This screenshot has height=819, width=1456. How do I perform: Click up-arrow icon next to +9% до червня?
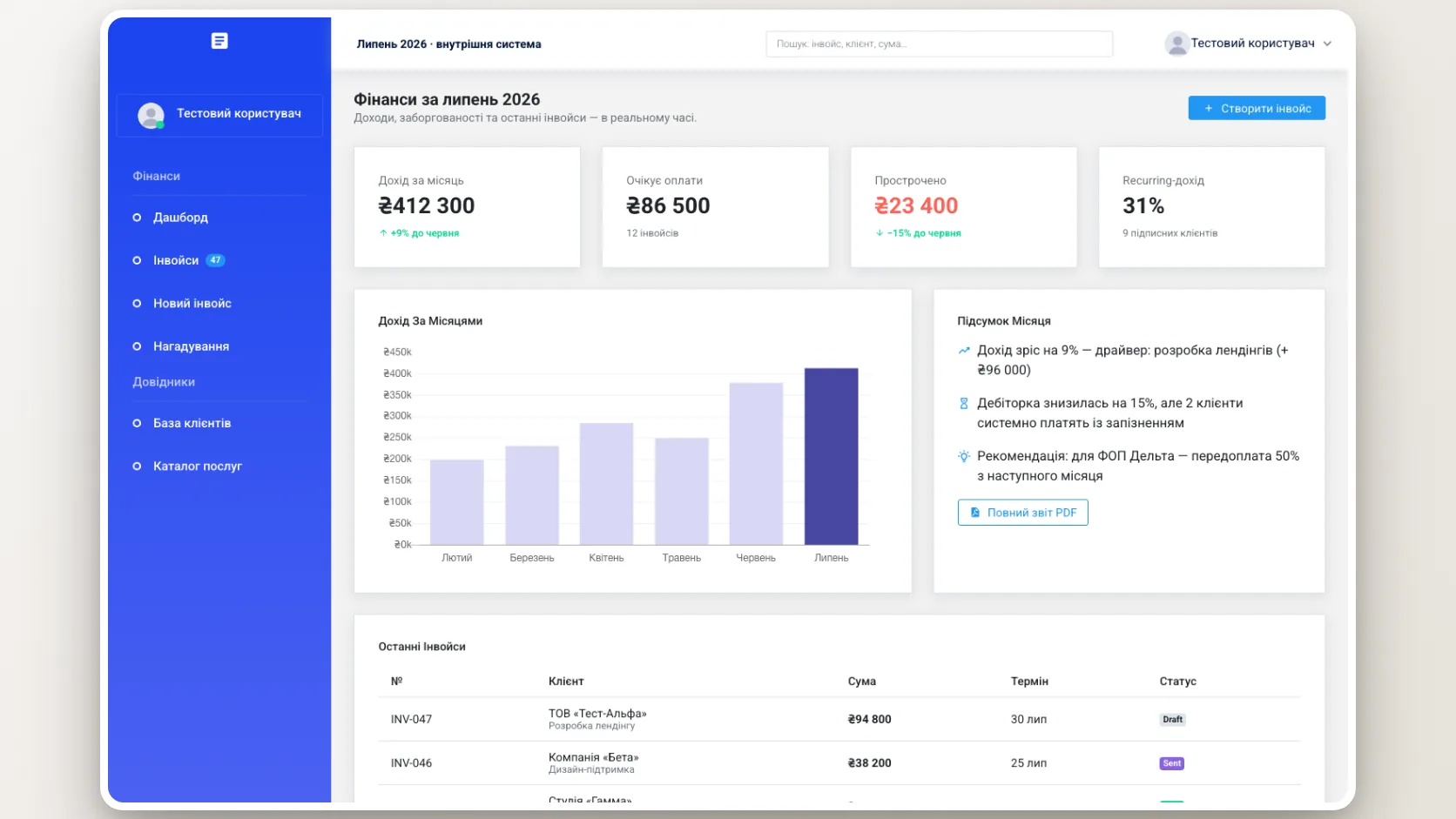pyautogui.click(x=383, y=233)
